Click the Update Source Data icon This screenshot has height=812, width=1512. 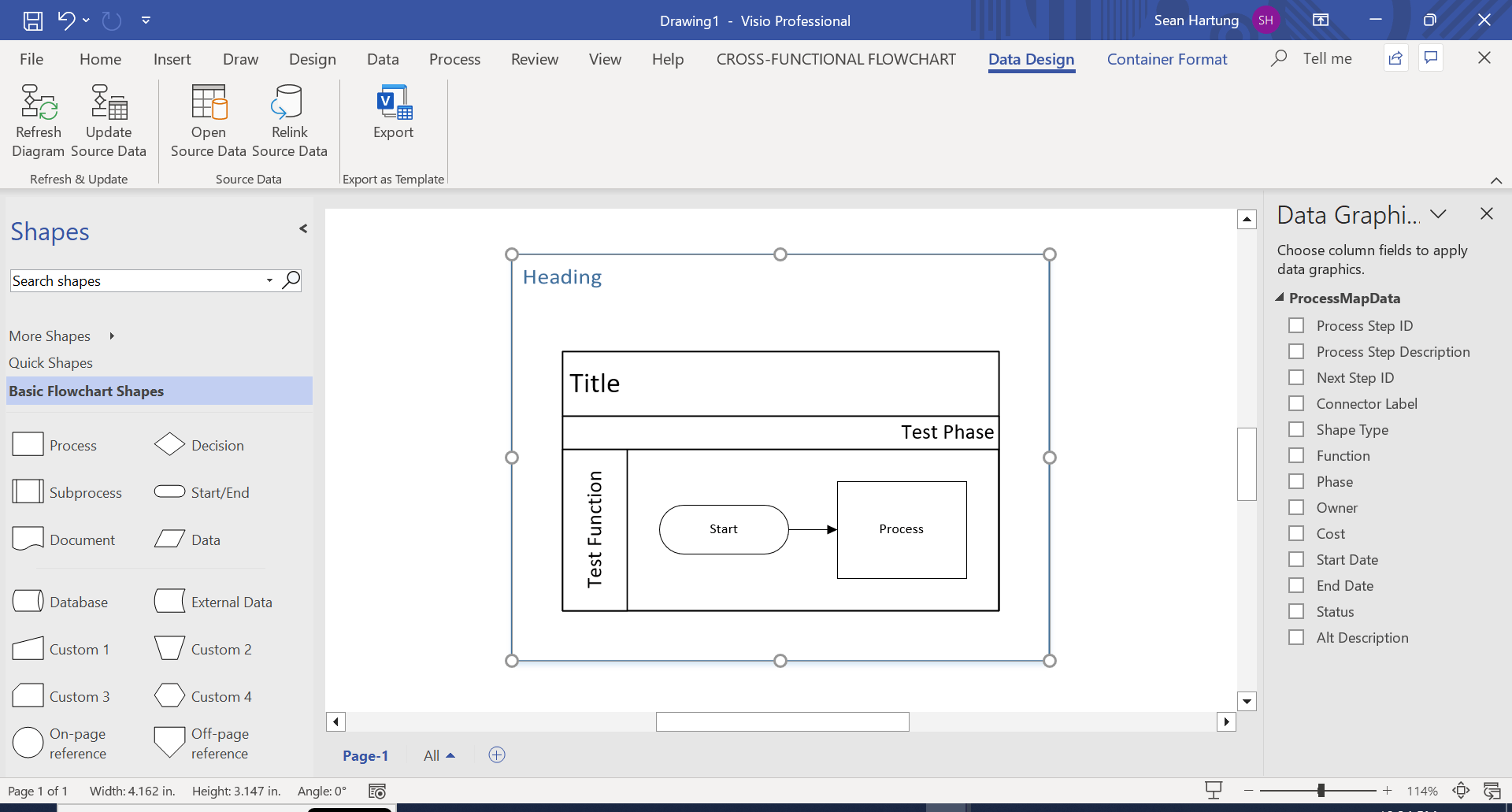[x=109, y=102]
